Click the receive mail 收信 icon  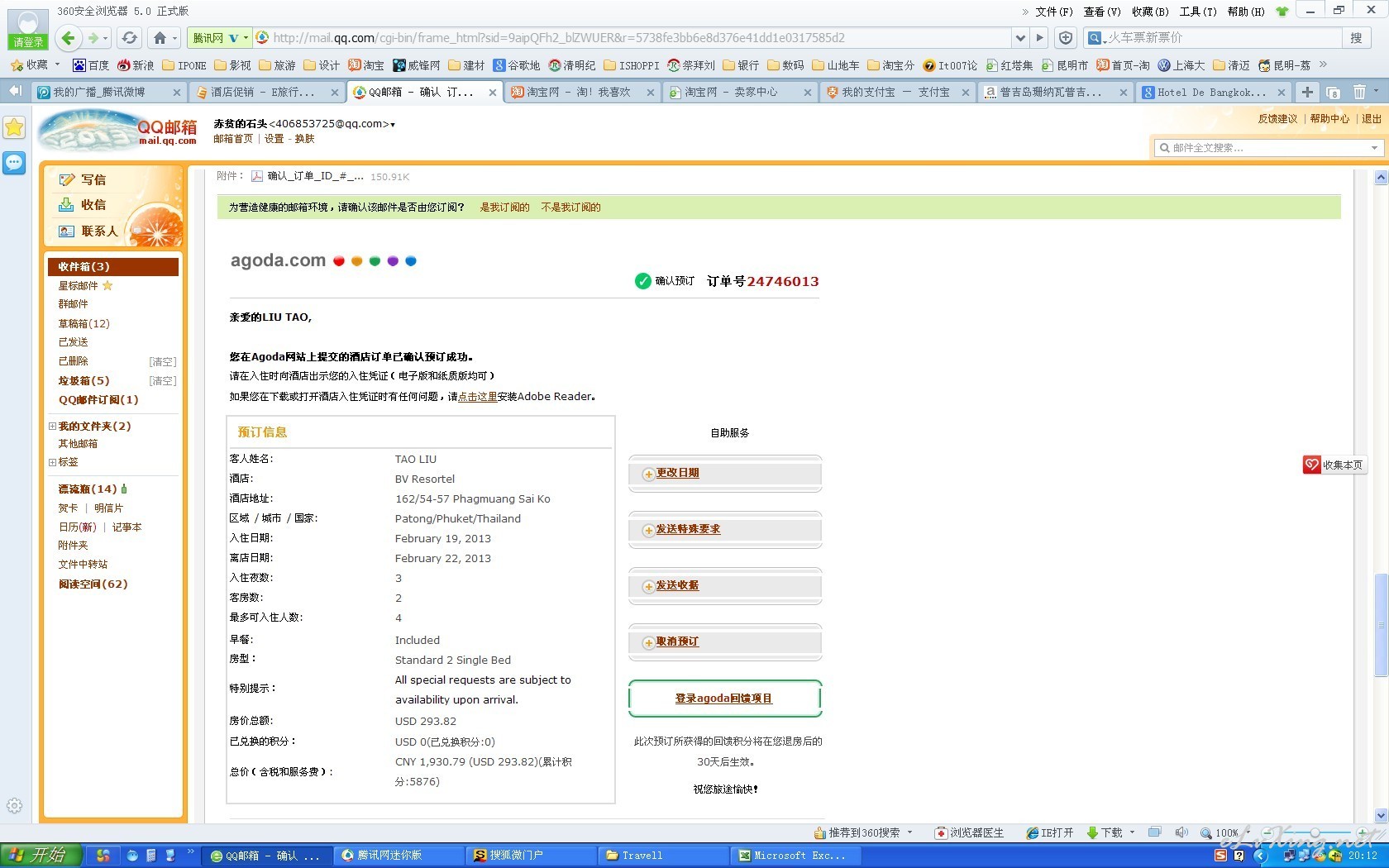tap(67, 205)
